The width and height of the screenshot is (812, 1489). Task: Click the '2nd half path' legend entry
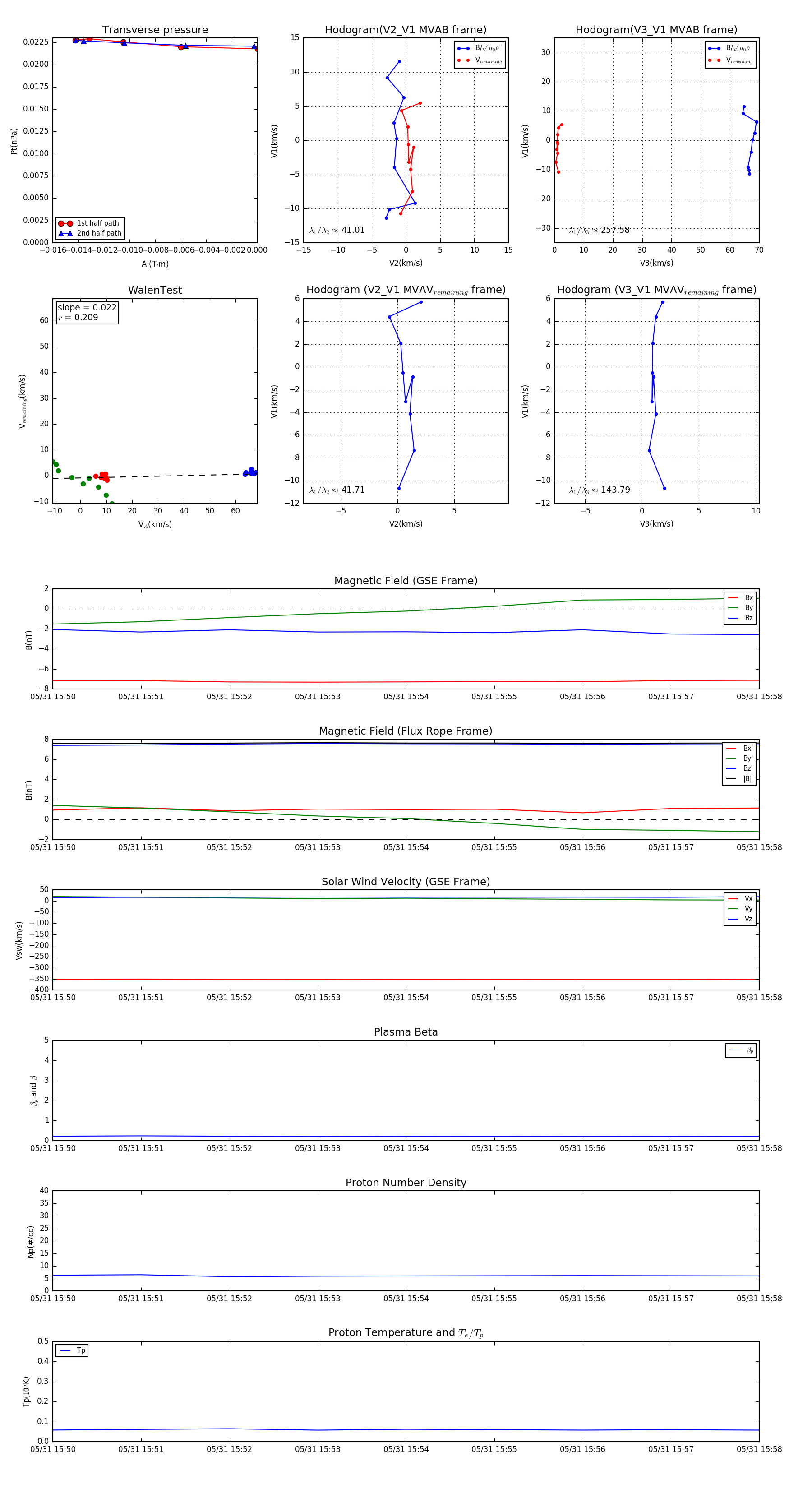90,234
